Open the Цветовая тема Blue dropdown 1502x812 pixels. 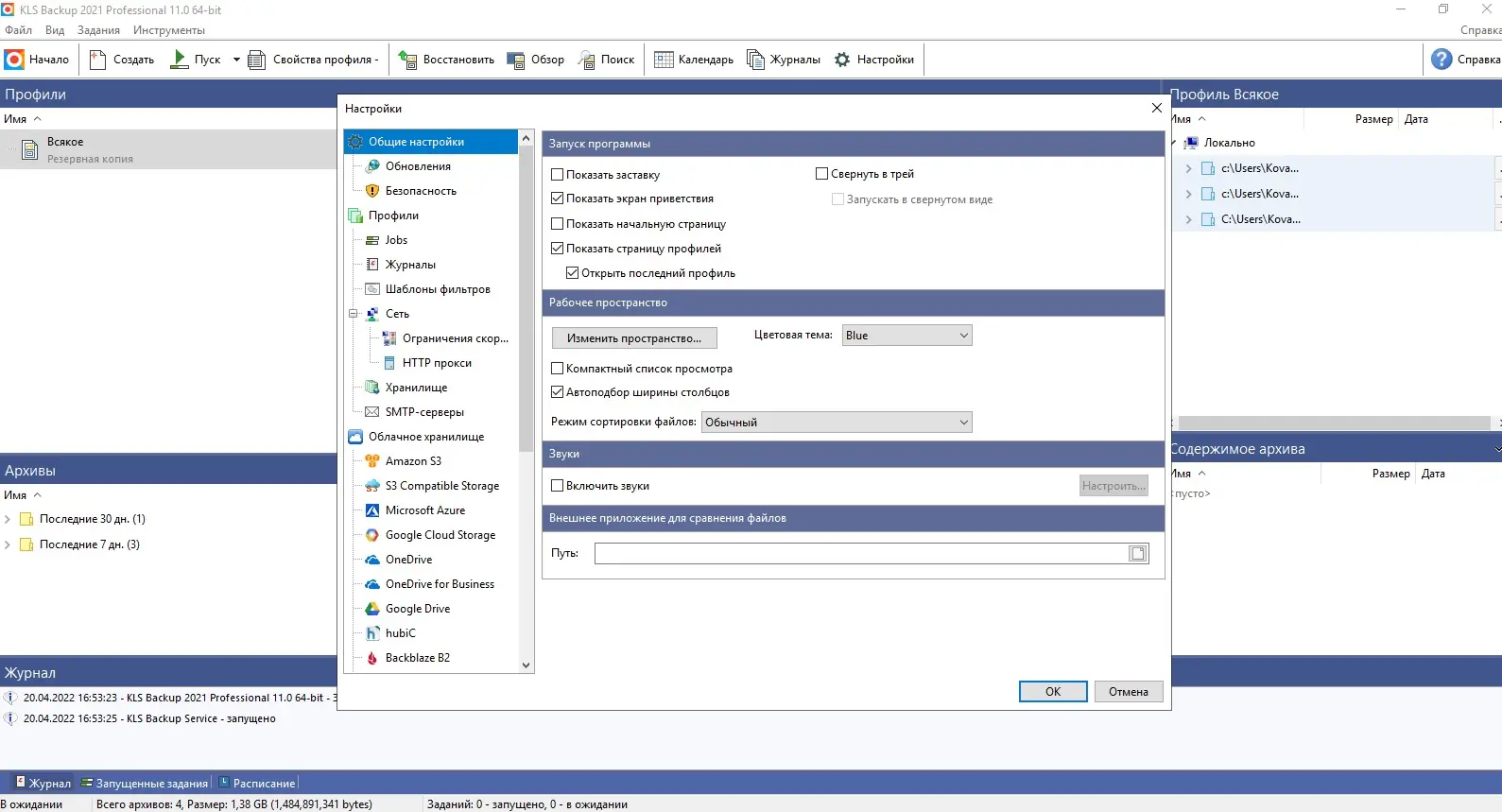click(906, 336)
